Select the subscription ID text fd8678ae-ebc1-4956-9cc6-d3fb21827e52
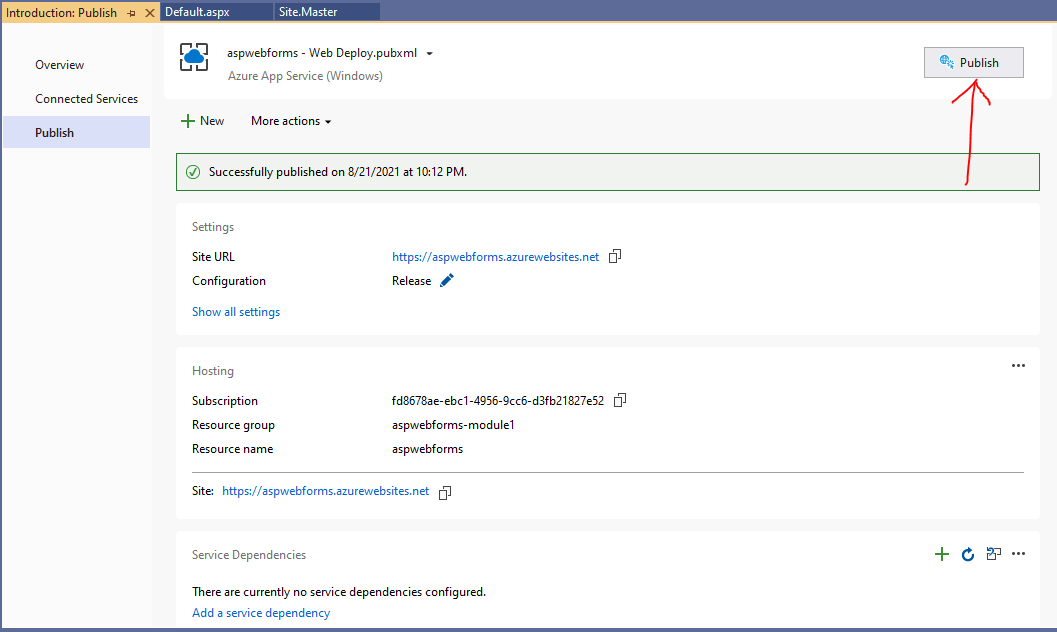Image resolution: width=1057 pixels, height=632 pixels. pos(497,401)
